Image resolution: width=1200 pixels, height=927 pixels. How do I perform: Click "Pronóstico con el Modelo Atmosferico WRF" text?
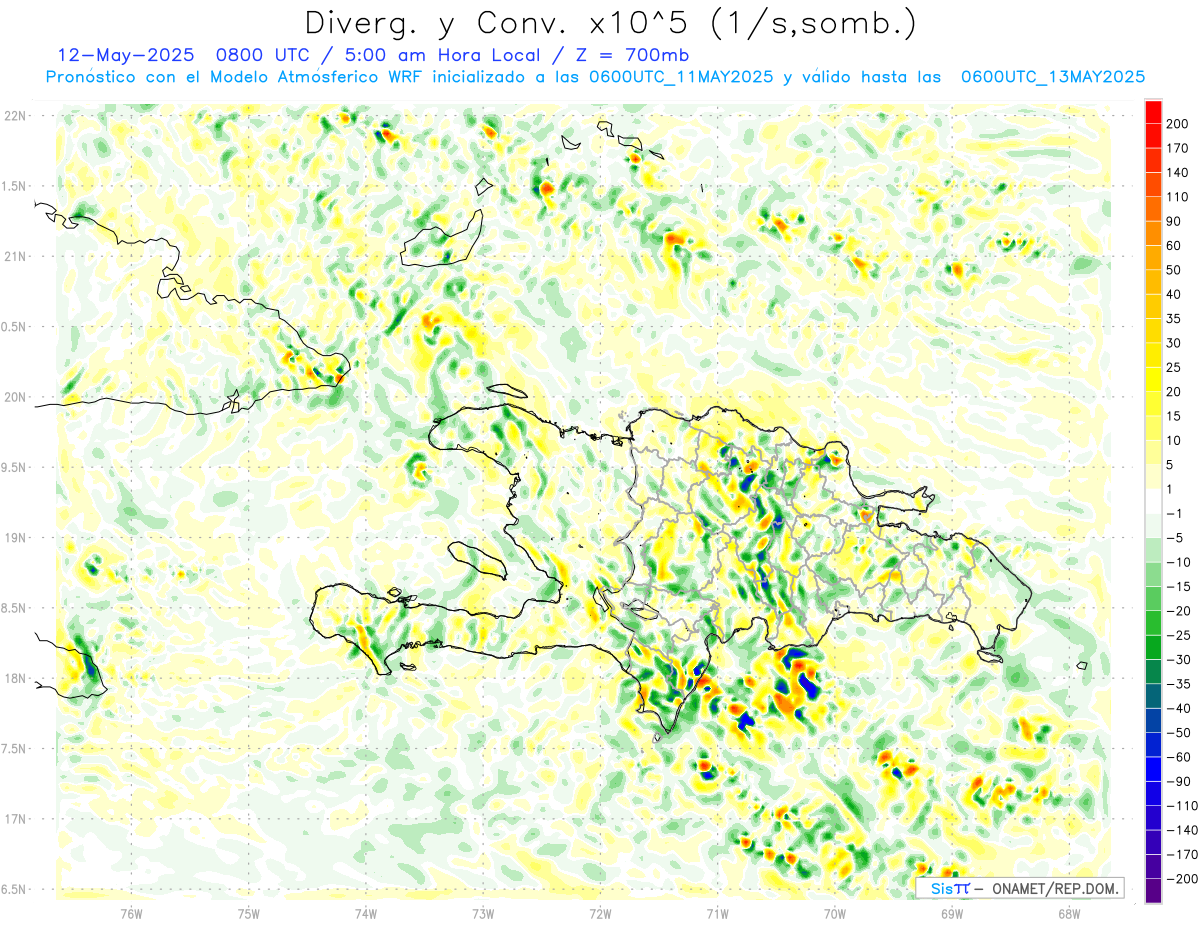[235, 77]
